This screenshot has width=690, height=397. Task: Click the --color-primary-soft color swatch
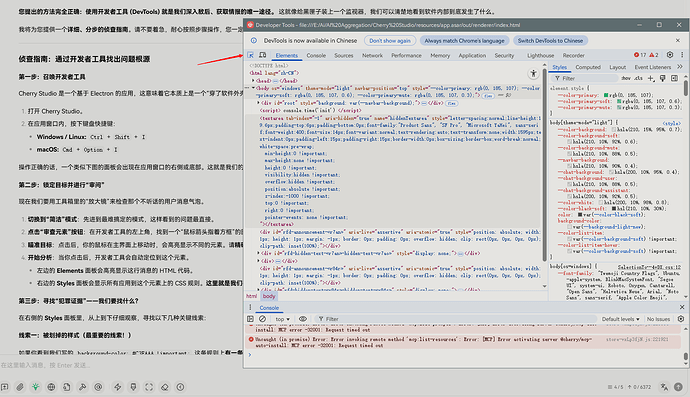[x=619, y=101]
